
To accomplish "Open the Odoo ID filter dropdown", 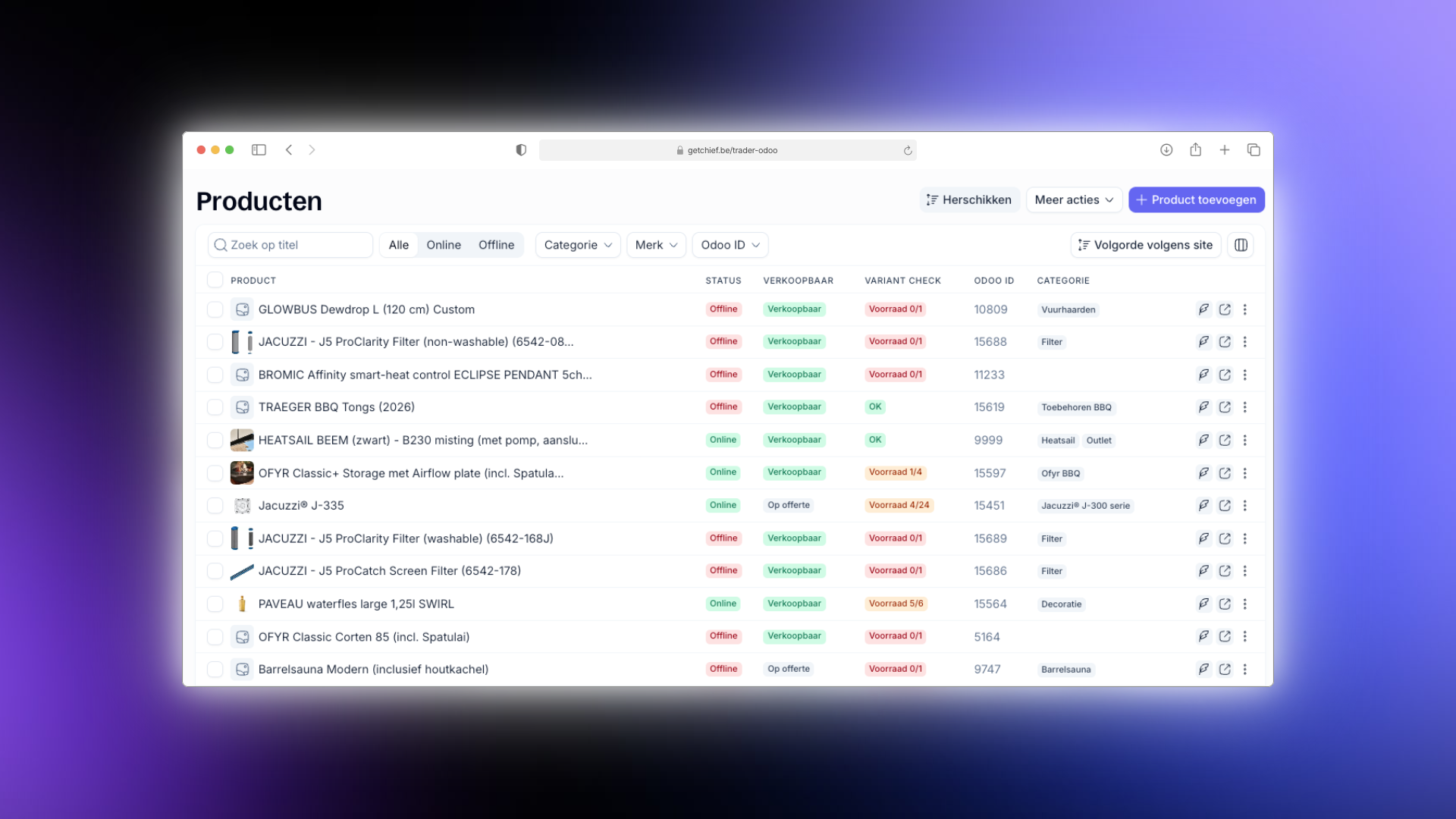I will click(x=730, y=245).
